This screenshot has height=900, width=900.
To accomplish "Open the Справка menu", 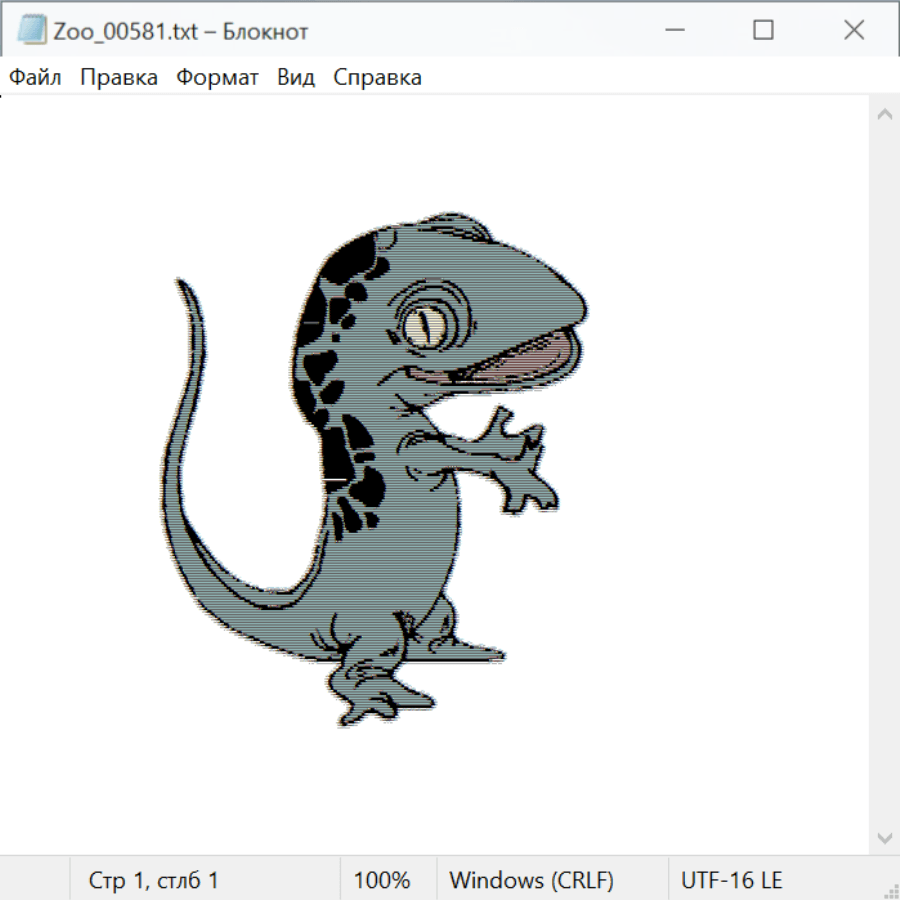I will coord(377,78).
